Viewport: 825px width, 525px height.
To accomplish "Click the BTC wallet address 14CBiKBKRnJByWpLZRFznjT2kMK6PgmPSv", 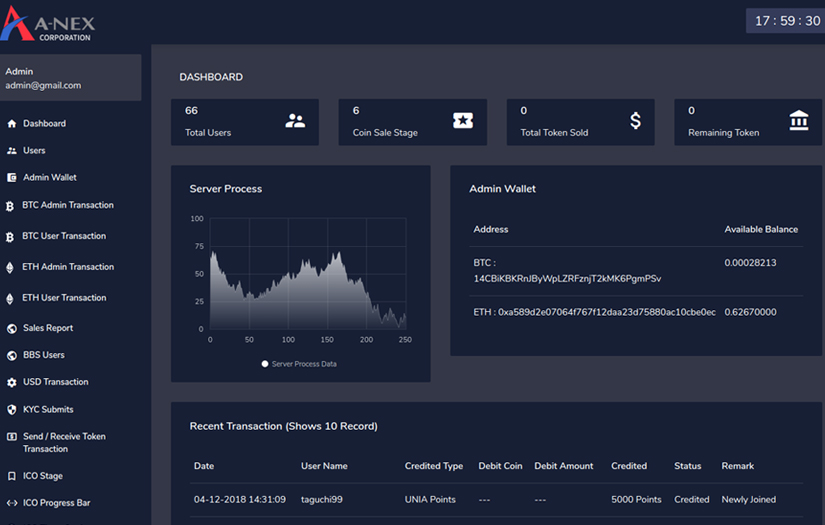I will (x=567, y=279).
